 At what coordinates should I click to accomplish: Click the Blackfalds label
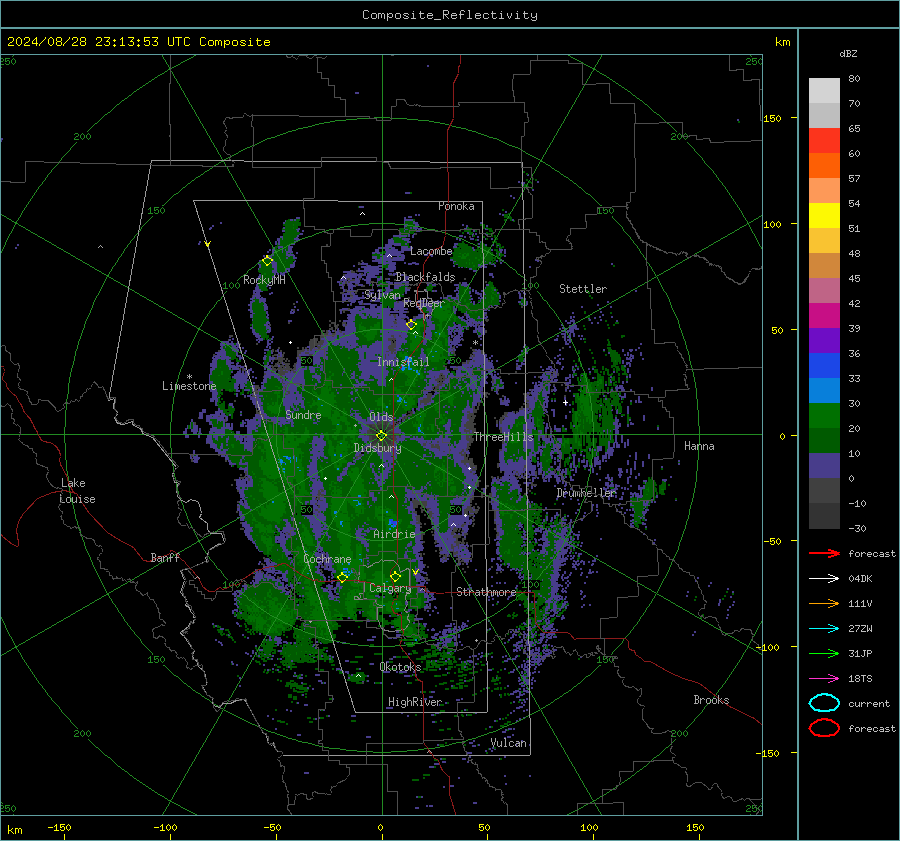[425, 277]
